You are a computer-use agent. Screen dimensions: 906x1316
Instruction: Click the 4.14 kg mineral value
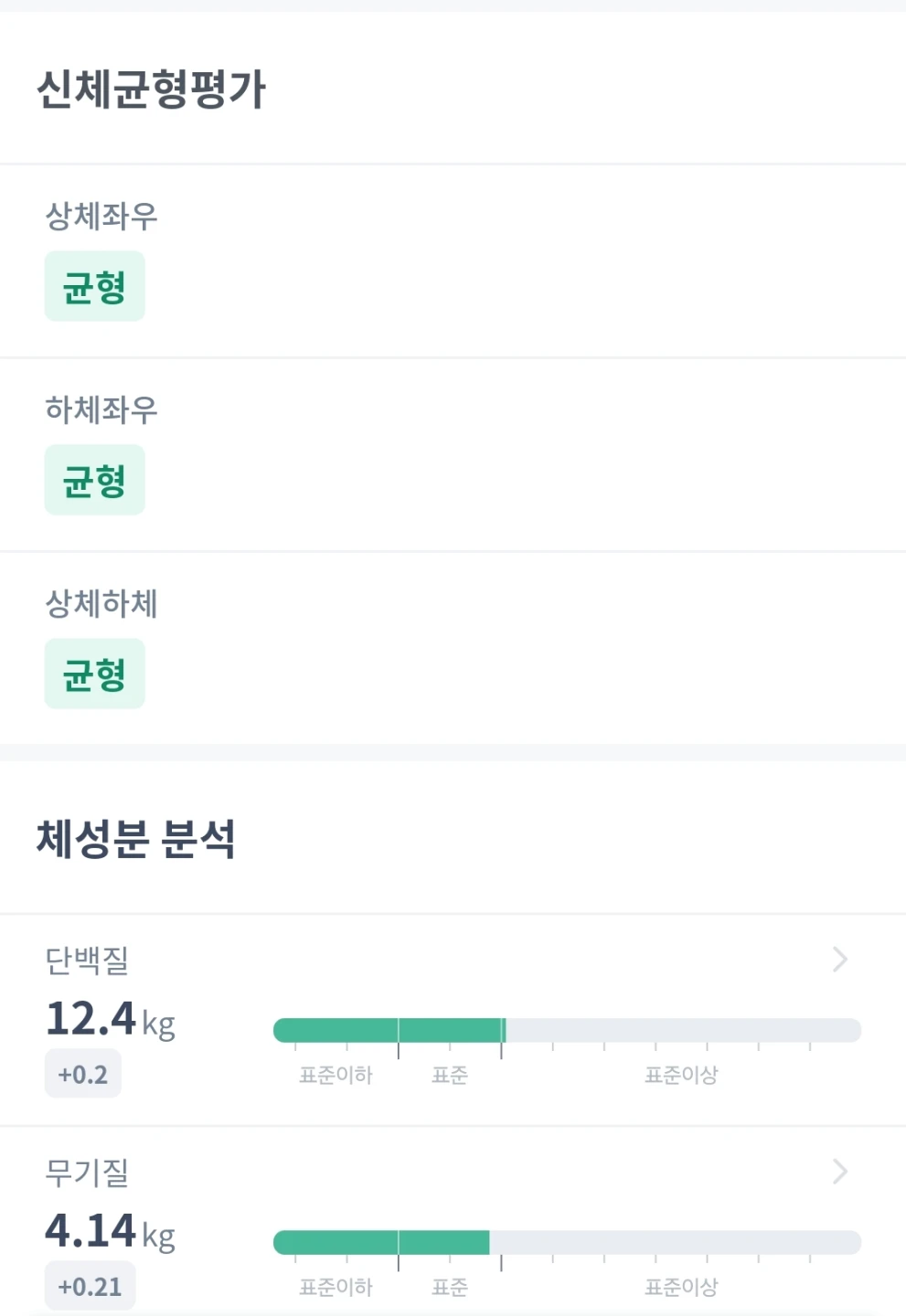110,1231
